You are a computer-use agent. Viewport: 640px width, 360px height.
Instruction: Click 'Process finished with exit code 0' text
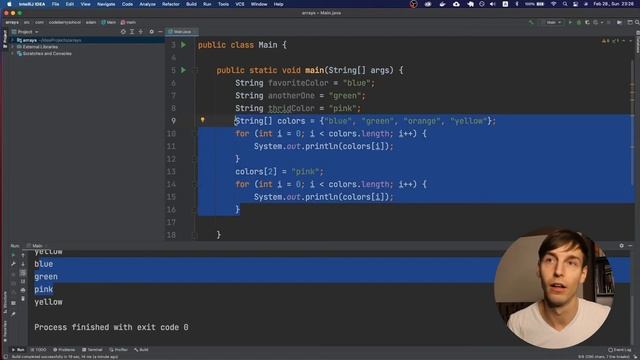(x=111, y=327)
